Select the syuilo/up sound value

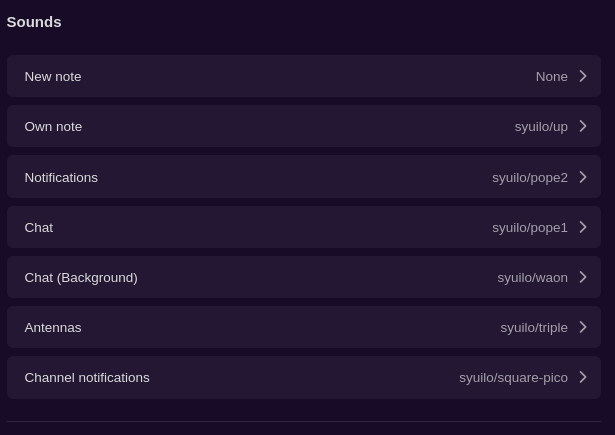541,127
